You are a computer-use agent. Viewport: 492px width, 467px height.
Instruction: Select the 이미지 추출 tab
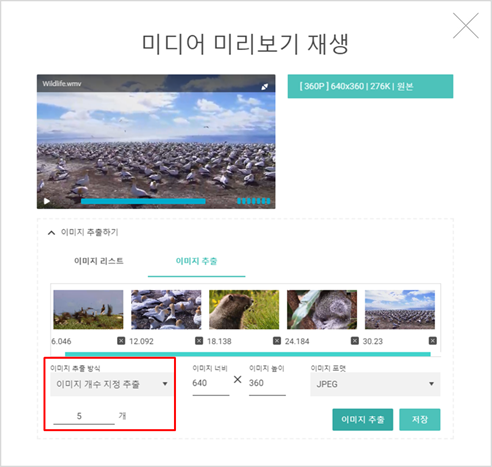196,261
